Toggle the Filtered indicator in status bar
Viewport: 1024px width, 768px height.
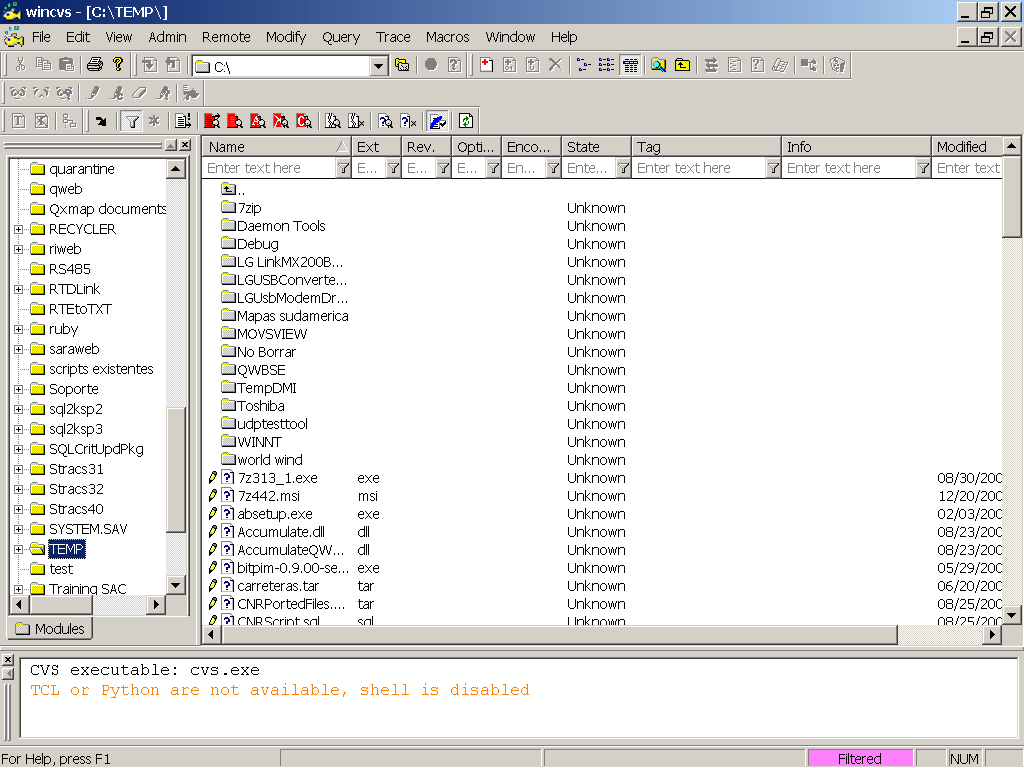click(x=860, y=758)
